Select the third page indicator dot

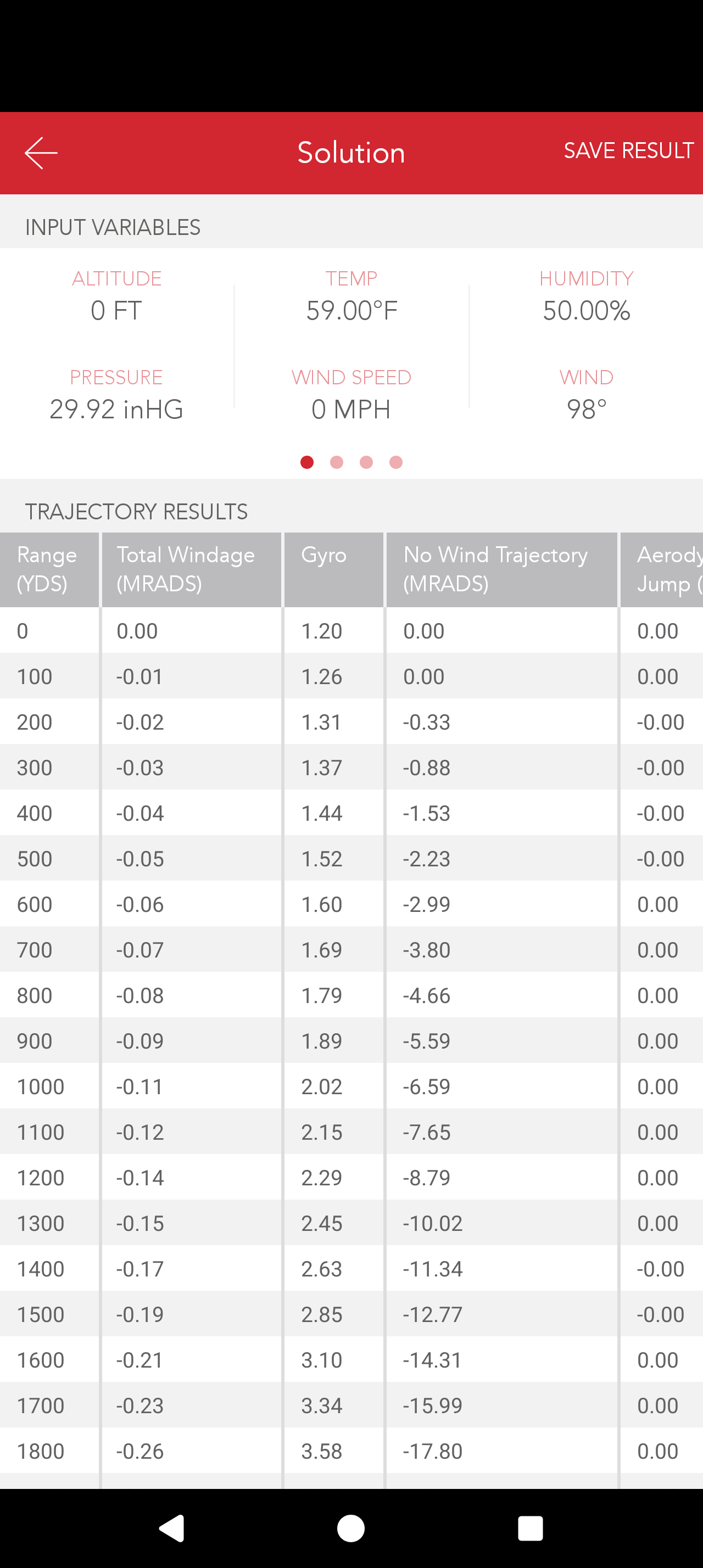(x=366, y=463)
